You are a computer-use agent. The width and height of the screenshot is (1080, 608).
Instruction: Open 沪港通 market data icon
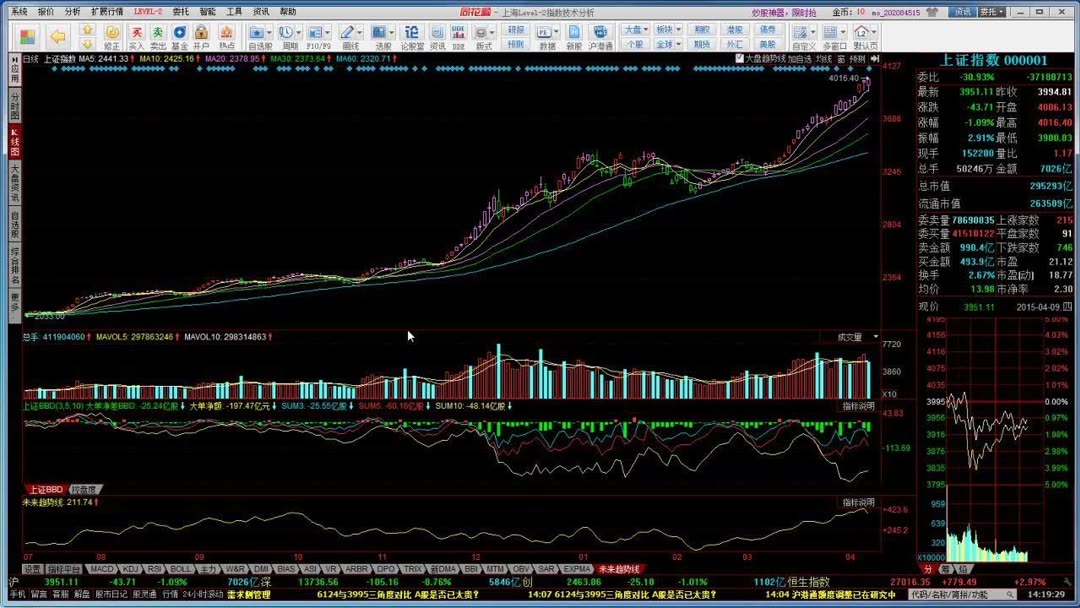(600, 30)
